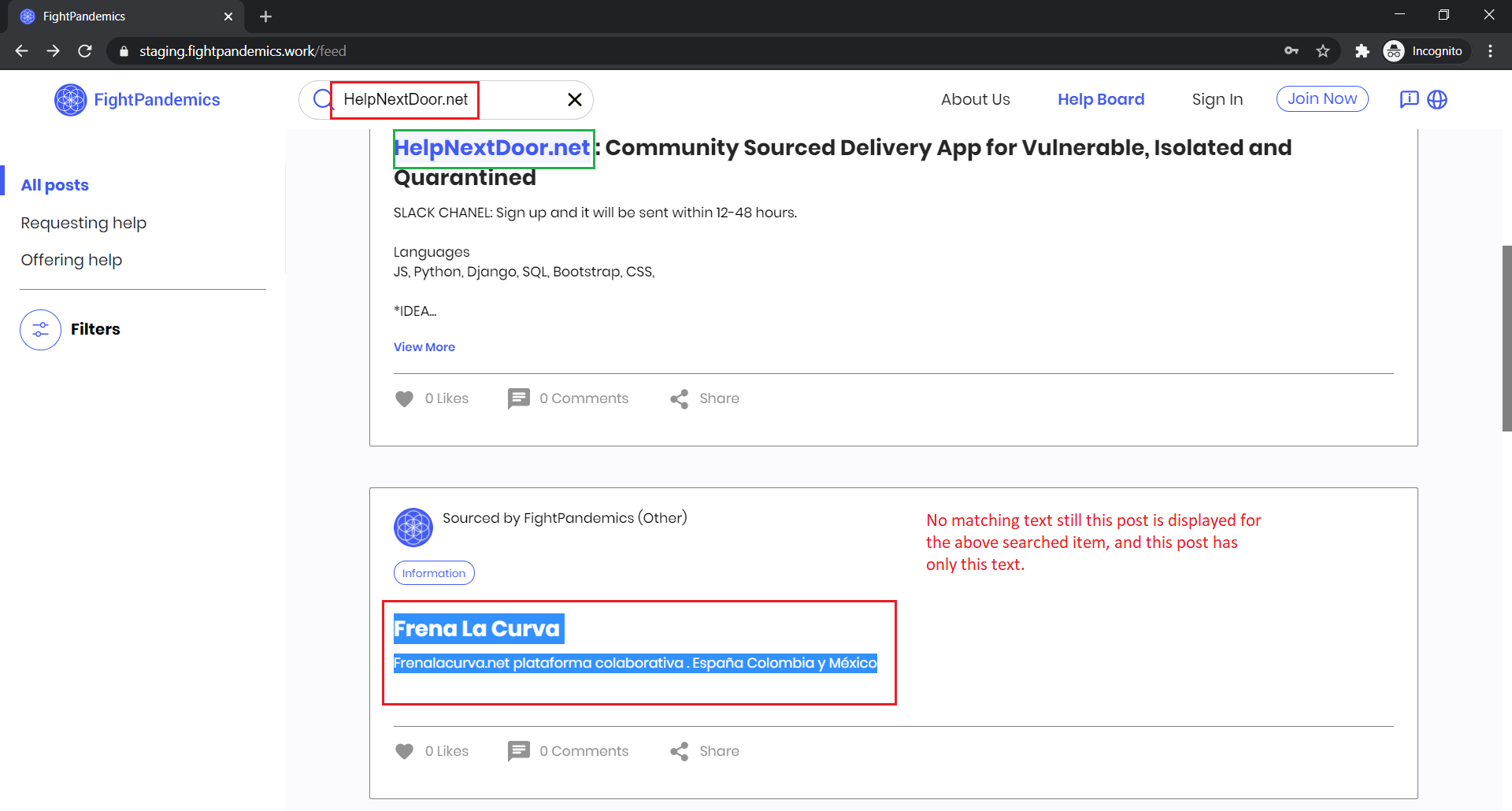This screenshot has width=1512, height=811.
Task: Click the search magnifier icon
Action: click(x=322, y=99)
